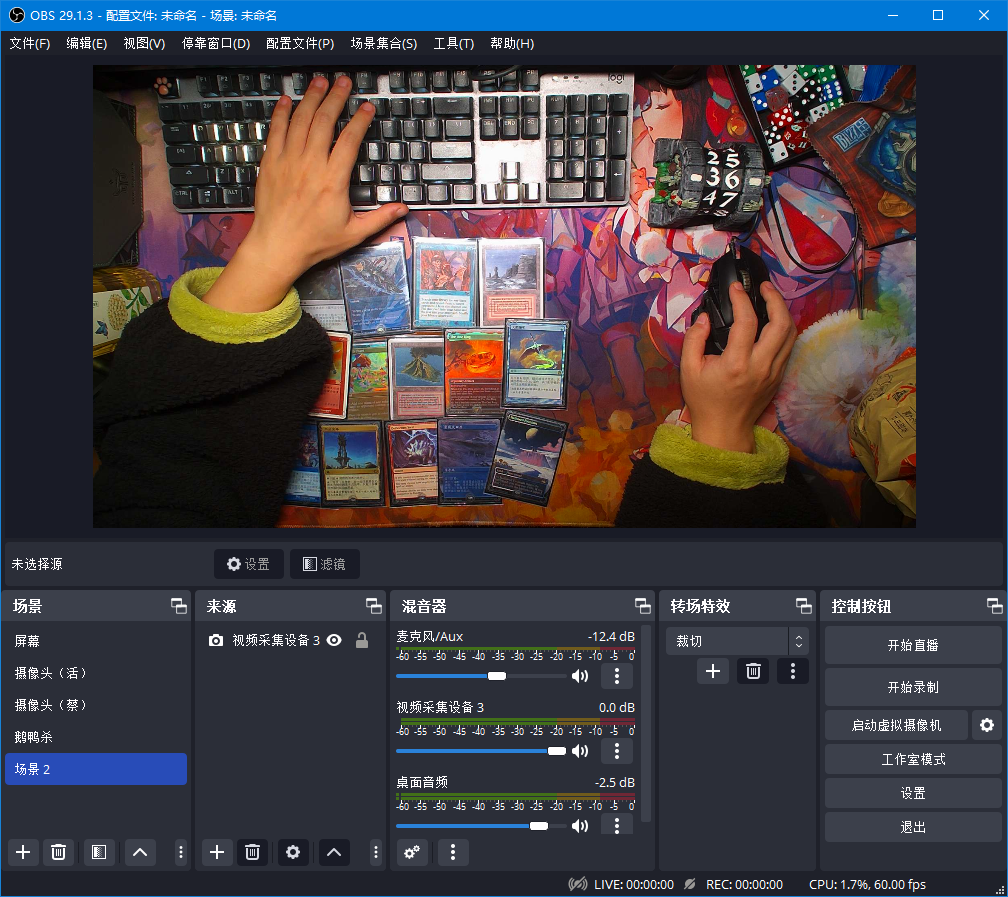Image resolution: width=1008 pixels, height=897 pixels.
Task: Open advanced audio properties gears icon
Action: tap(412, 852)
